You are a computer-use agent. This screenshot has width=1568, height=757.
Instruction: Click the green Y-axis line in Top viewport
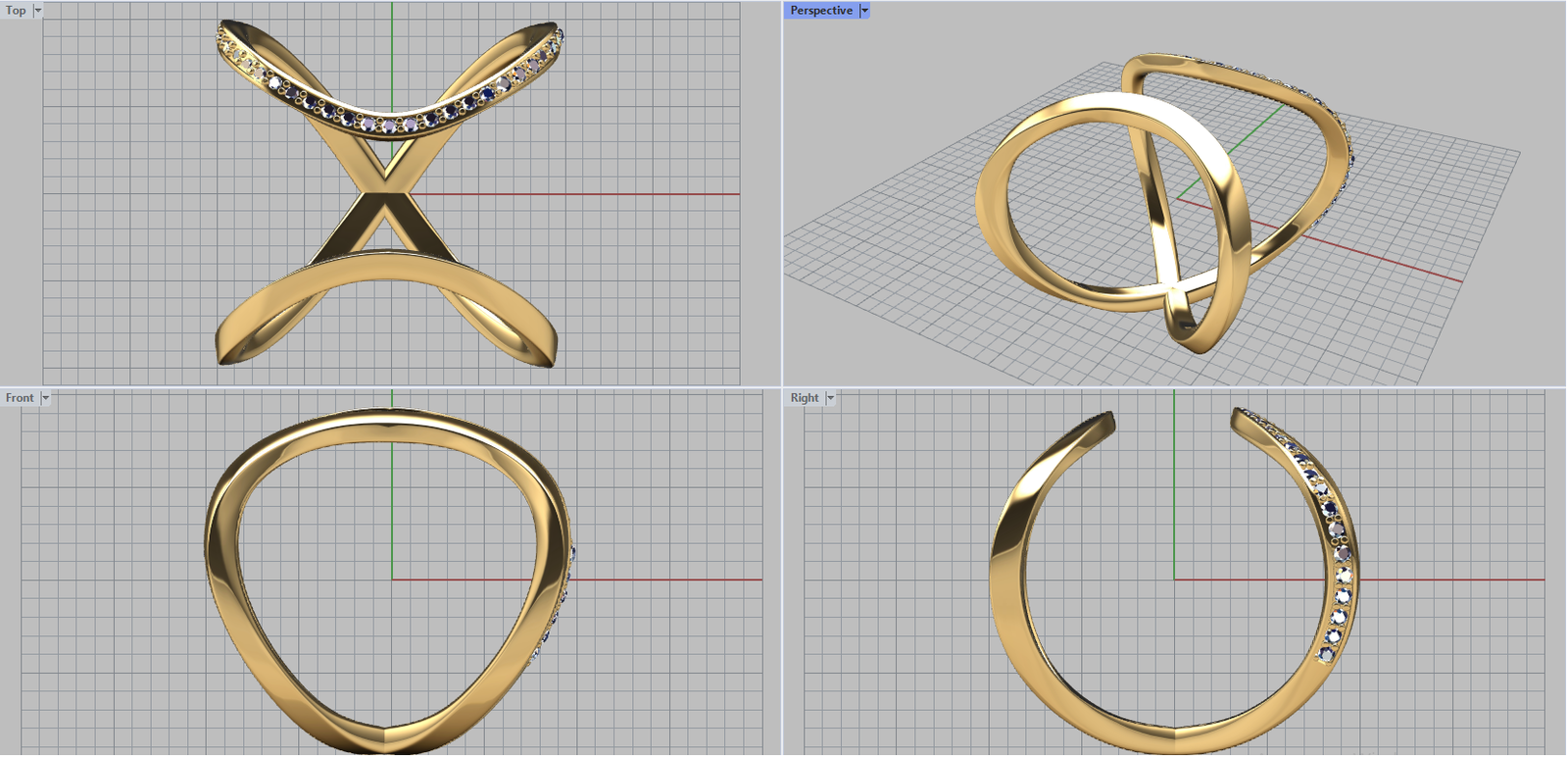(392, 49)
